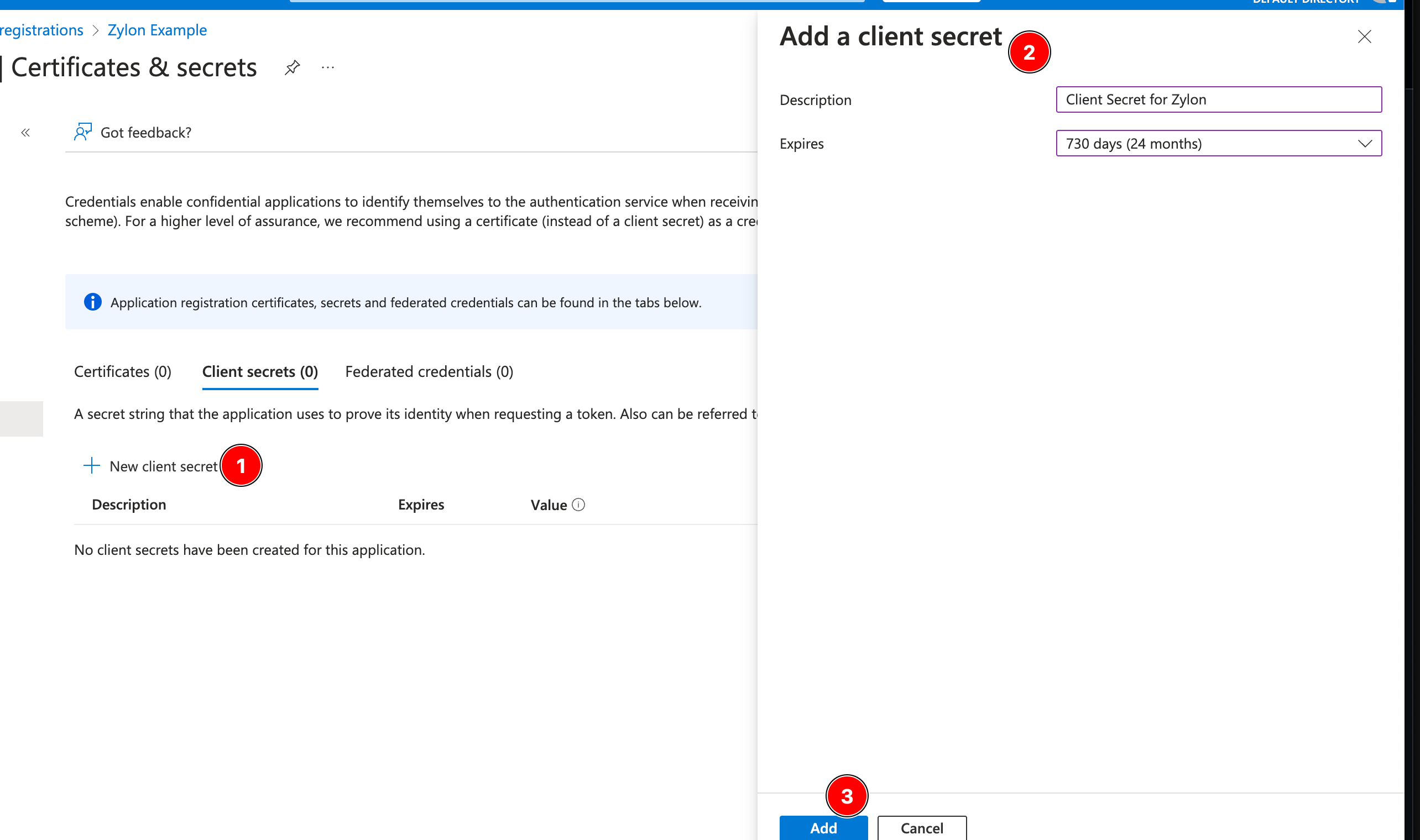Open the ellipsis more options menu
1420x840 pixels.
point(328,68)
